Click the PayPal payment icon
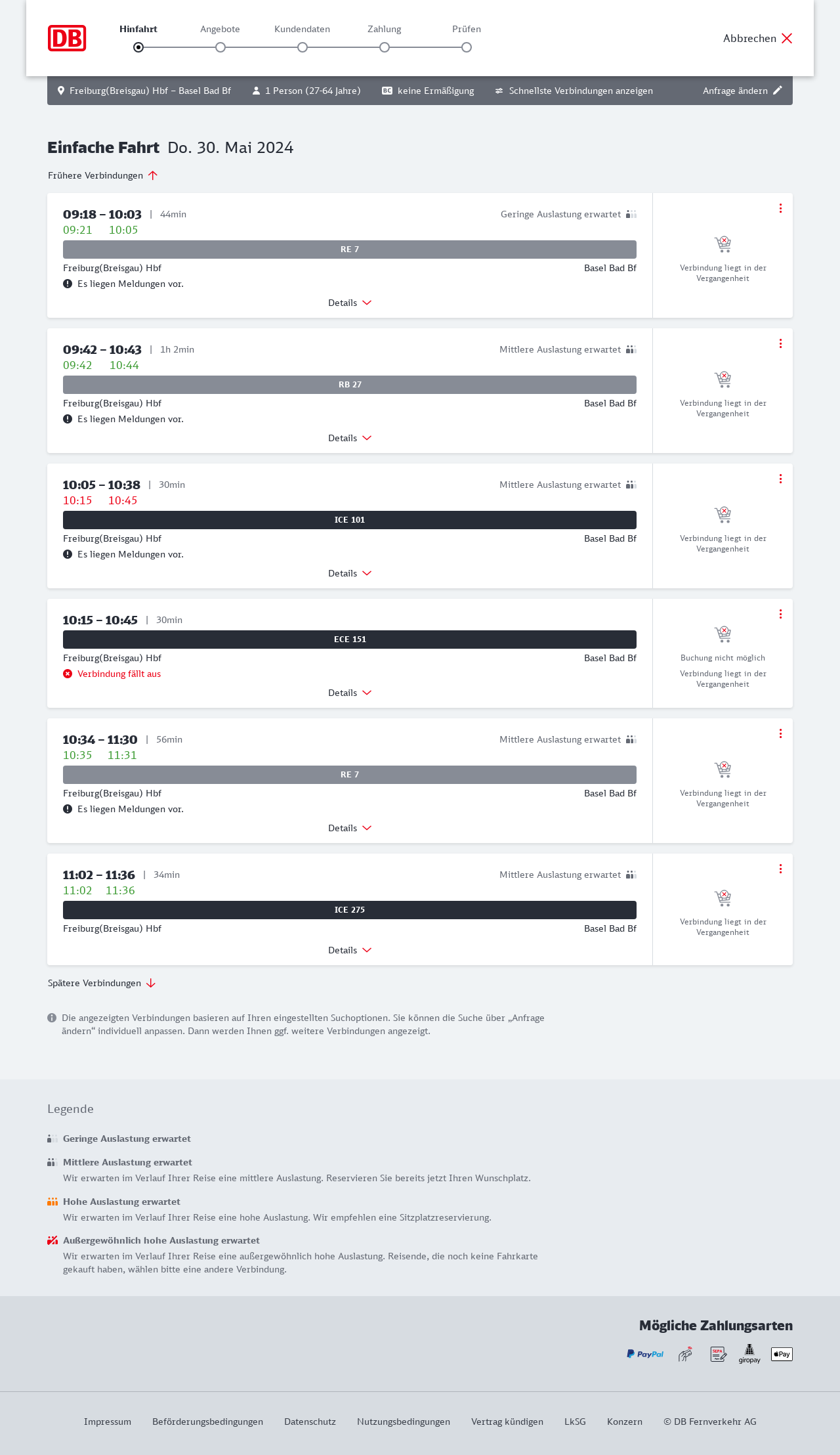The image size is (840, 1455). pyautogui.click(x=645, y=1354)
